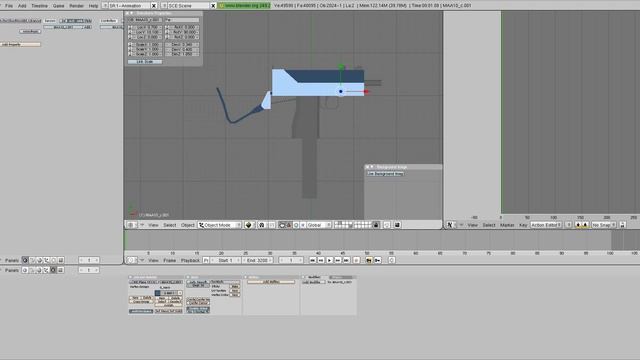Screen dimensions: 640x360
Task: Click the Add Modifier button
Action: [x=313, y=282]
